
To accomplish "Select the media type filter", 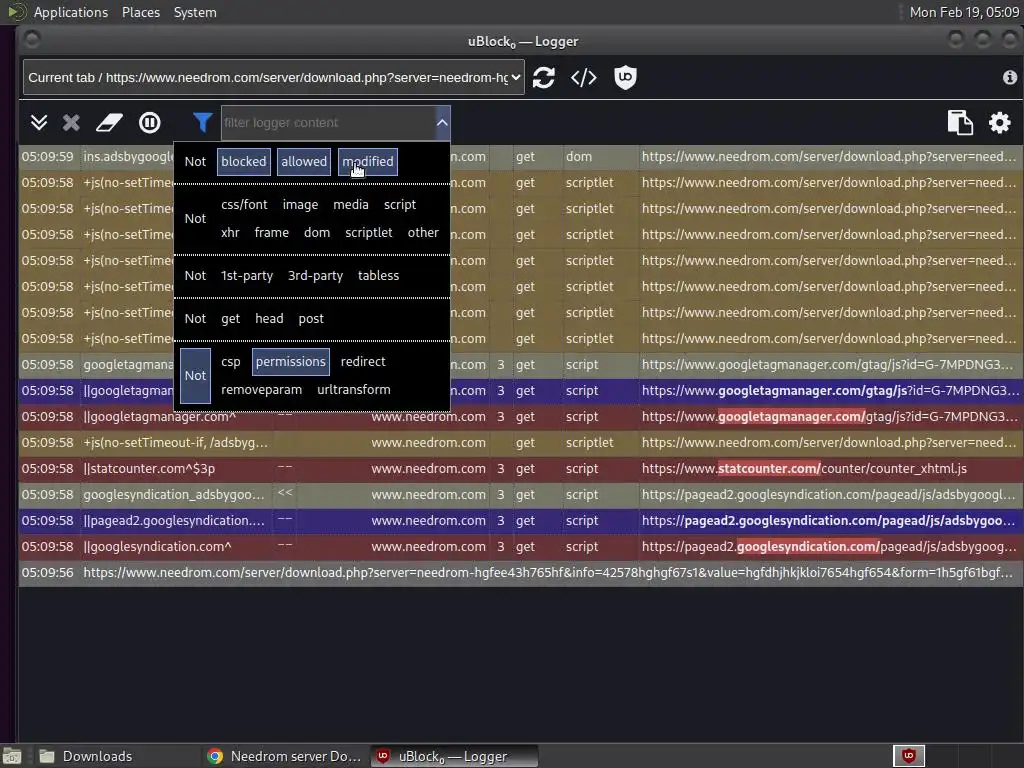I will pyautogui.click(x=351, y=204).
